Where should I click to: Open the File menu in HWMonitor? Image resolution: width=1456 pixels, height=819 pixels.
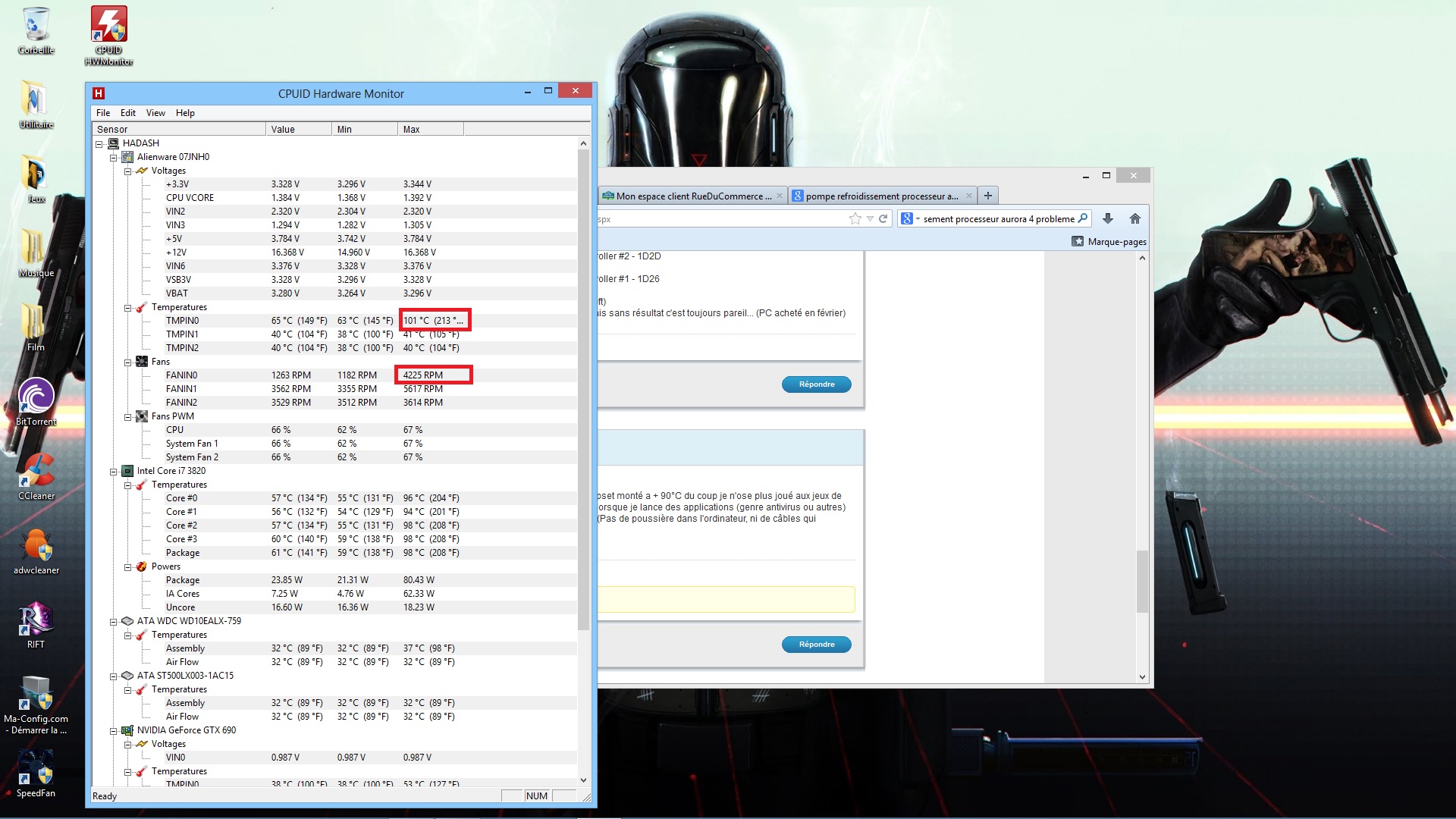click(x=103, y=113)
